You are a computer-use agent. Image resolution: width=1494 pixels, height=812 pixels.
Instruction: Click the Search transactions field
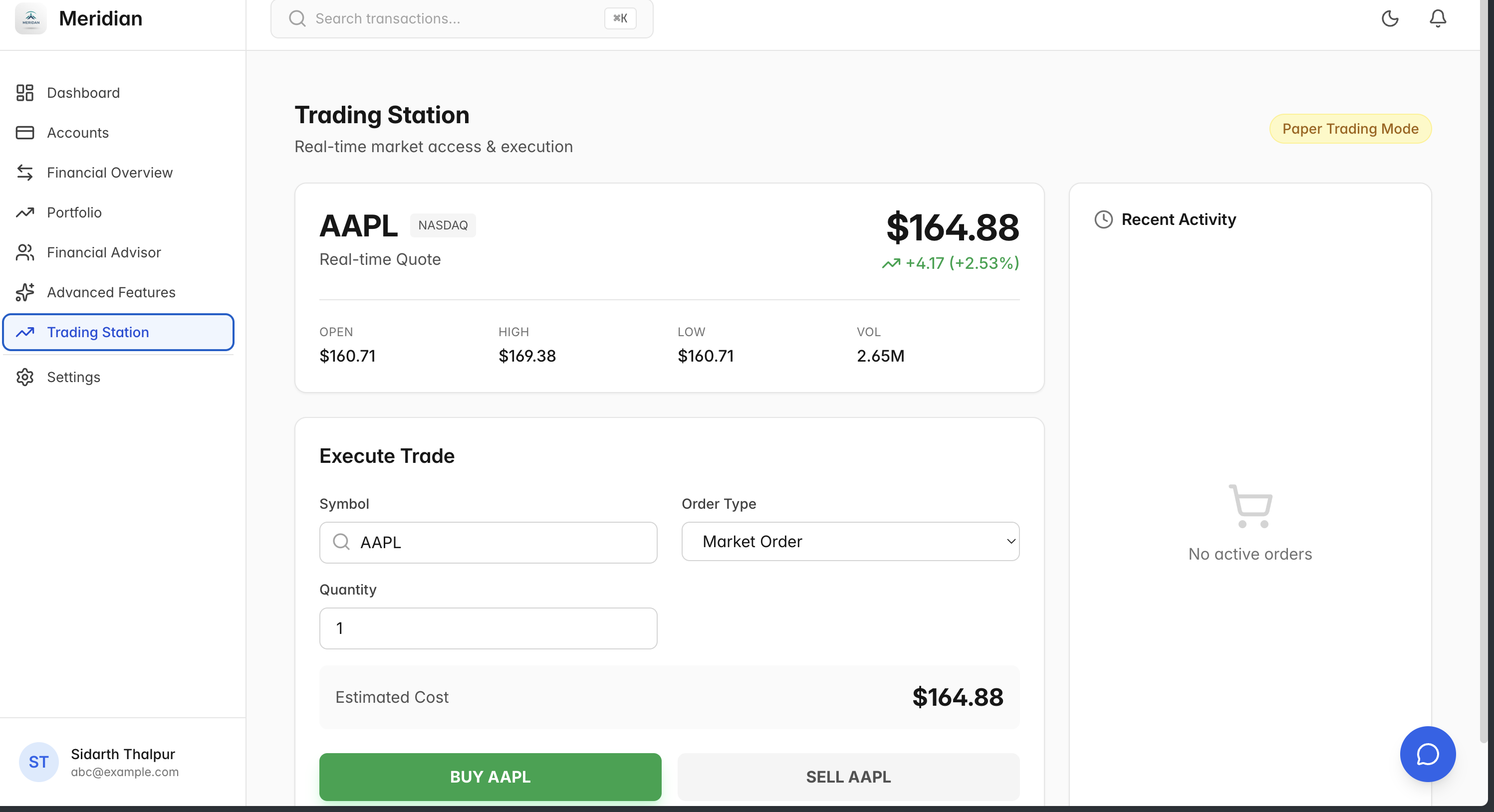click(453, 18)
